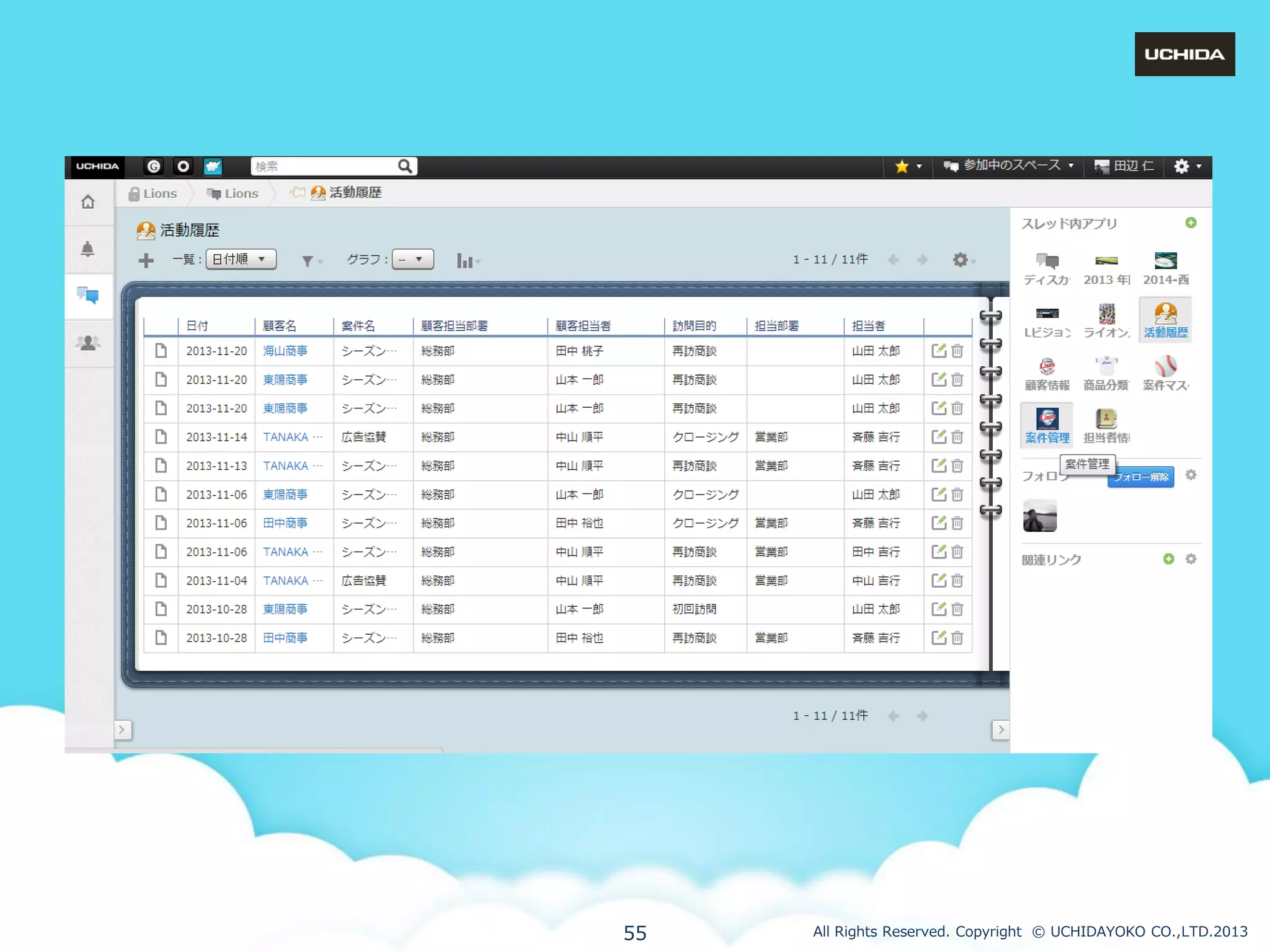Open the members icon in left sidebar
Viewport: 1270px width, 952px height.
pos(88,343)
